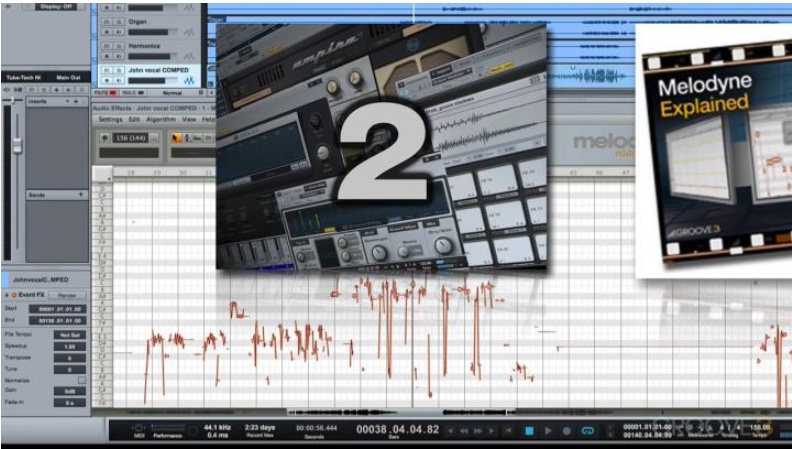
Task: Add a send with the Sends plus icon
Action: [x=80, y=194]
